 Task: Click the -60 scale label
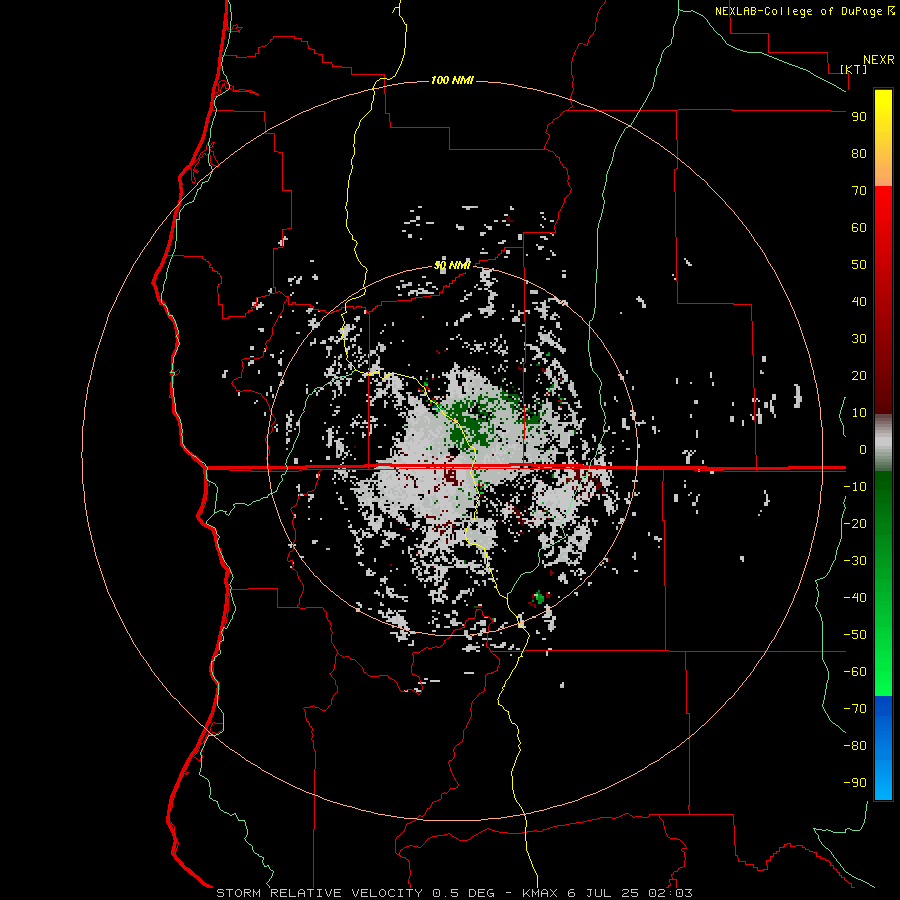pyautogui.click(x=855, y=672)
